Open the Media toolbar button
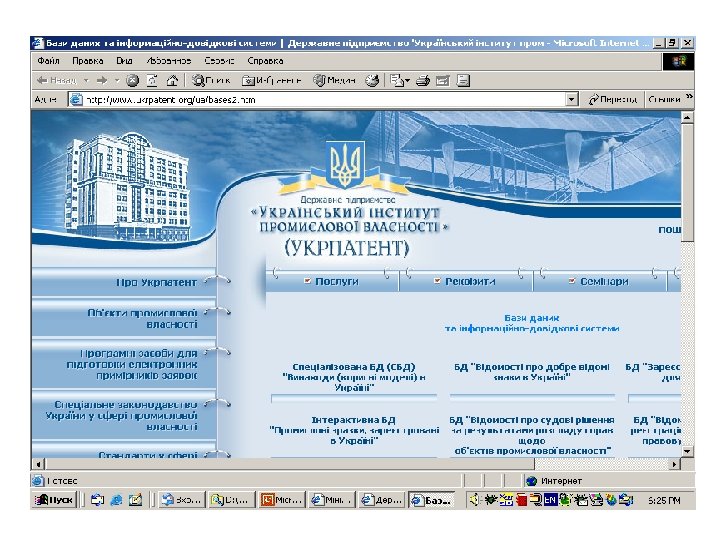 334,80
